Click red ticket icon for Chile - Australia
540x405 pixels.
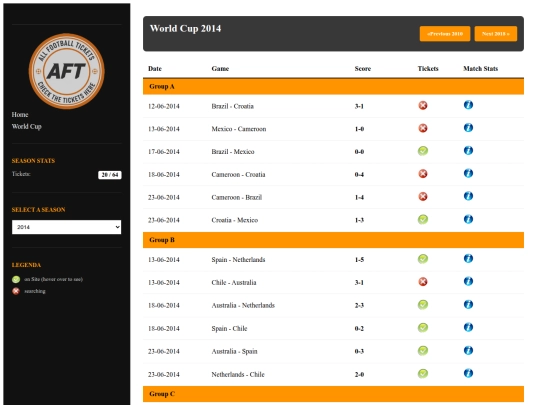click(x=423, y=282)
